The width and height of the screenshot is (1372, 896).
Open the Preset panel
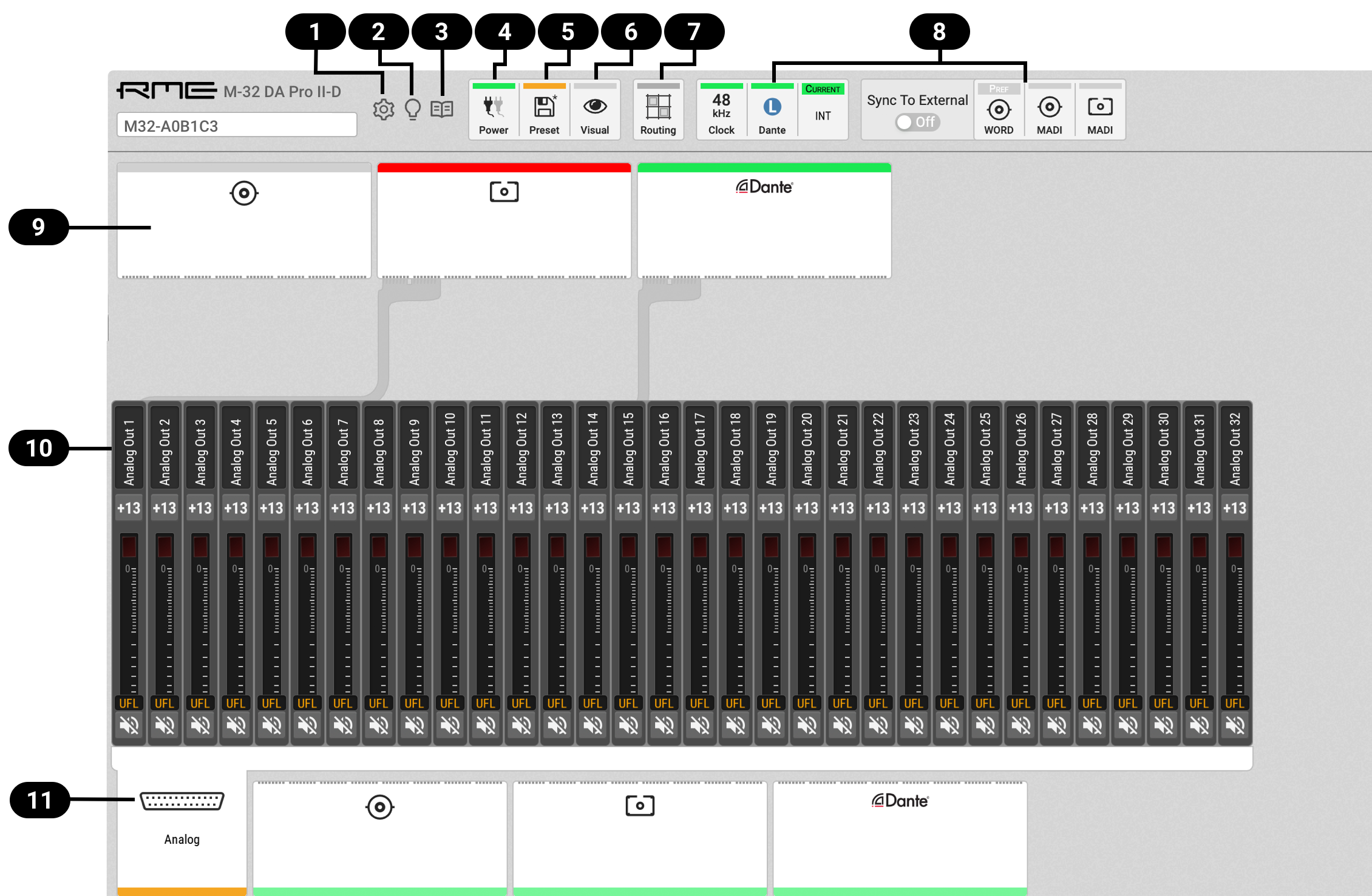point(544,110)
